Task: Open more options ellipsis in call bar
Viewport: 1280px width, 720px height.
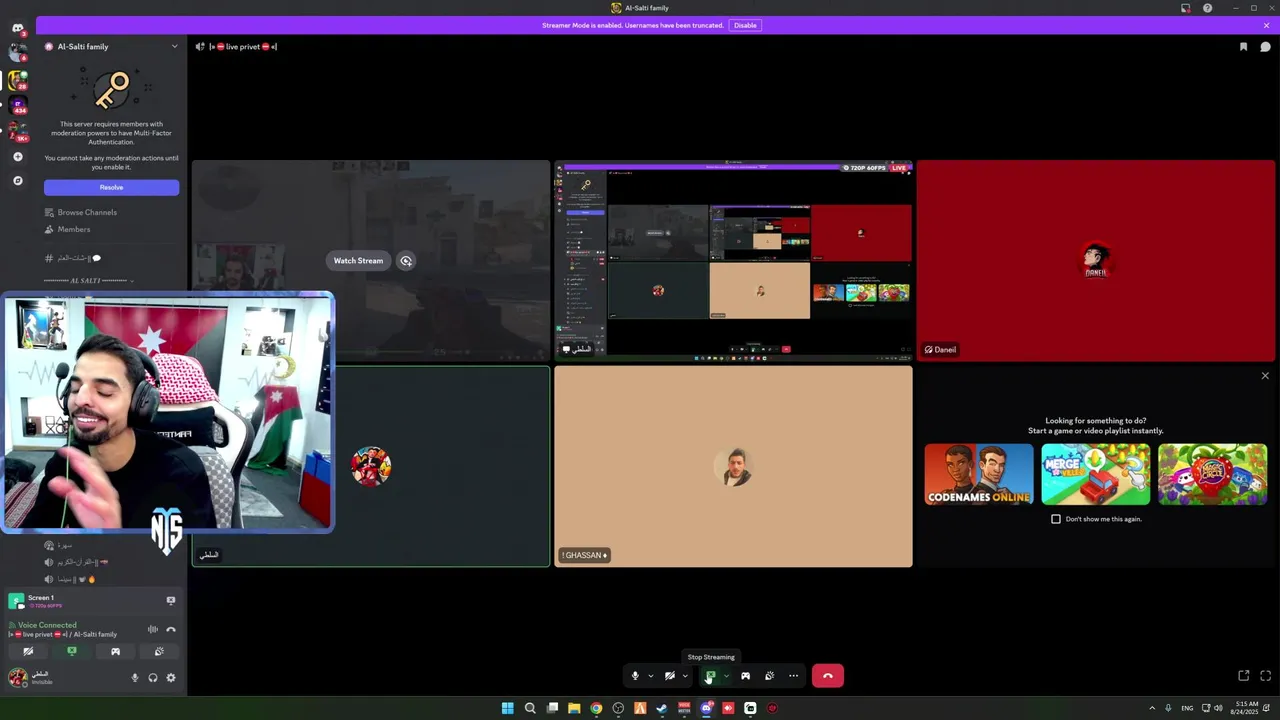Action: point(793,676)
